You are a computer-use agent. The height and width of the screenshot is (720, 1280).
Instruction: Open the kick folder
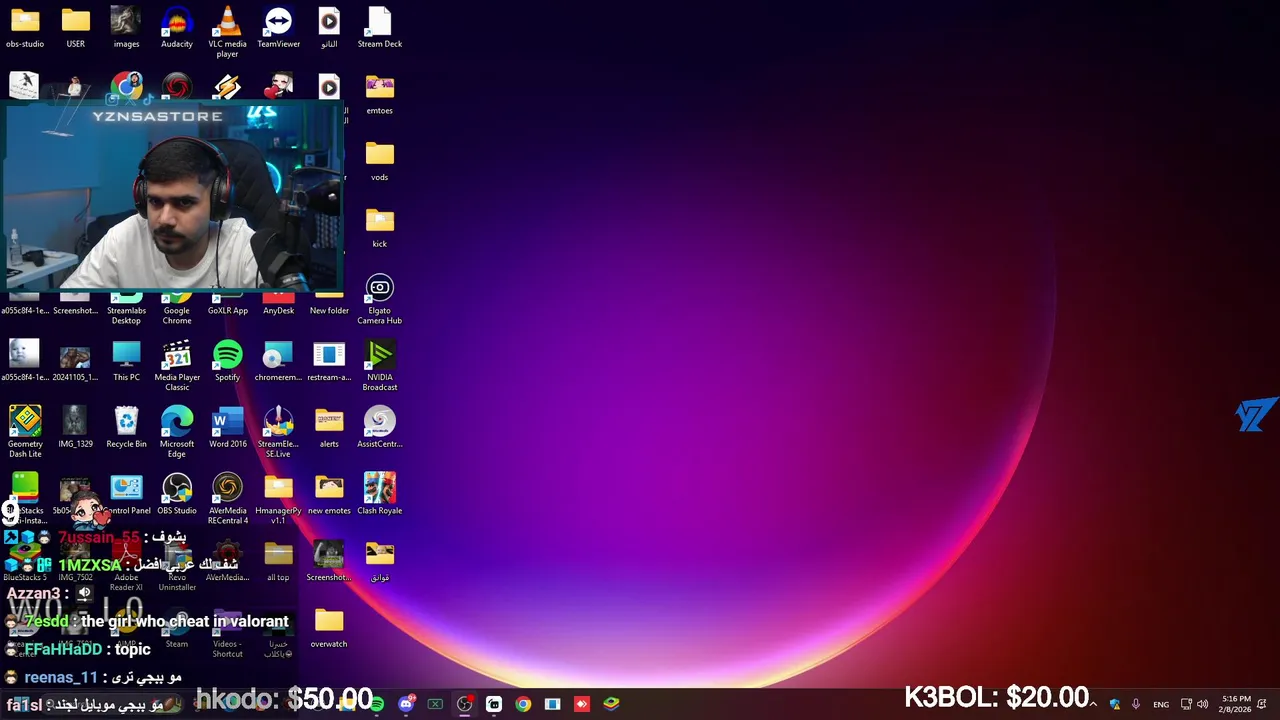(x=380, y=228)
